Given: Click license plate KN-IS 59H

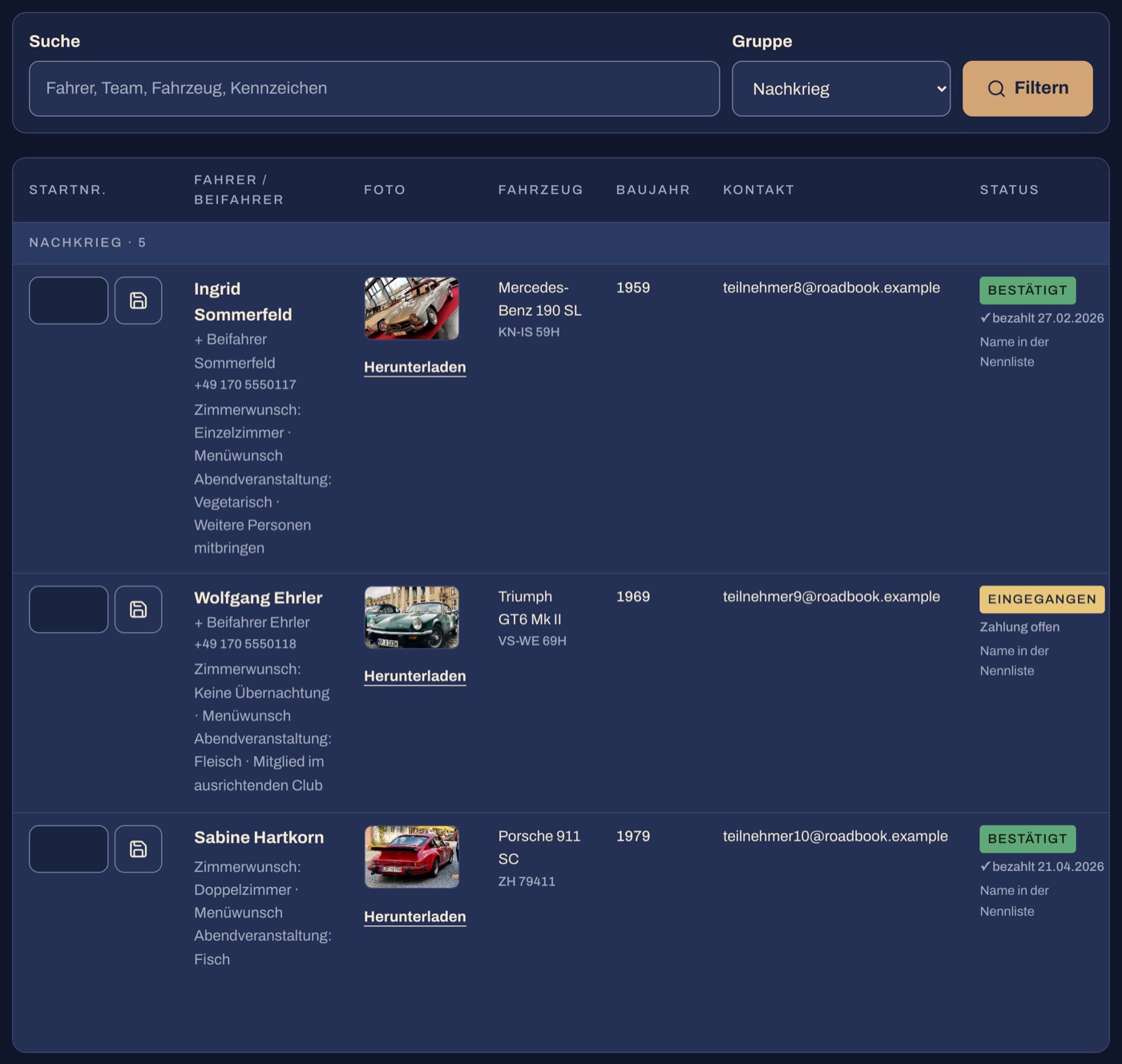Looking at the screenshot, I should (x=529, y=332).
